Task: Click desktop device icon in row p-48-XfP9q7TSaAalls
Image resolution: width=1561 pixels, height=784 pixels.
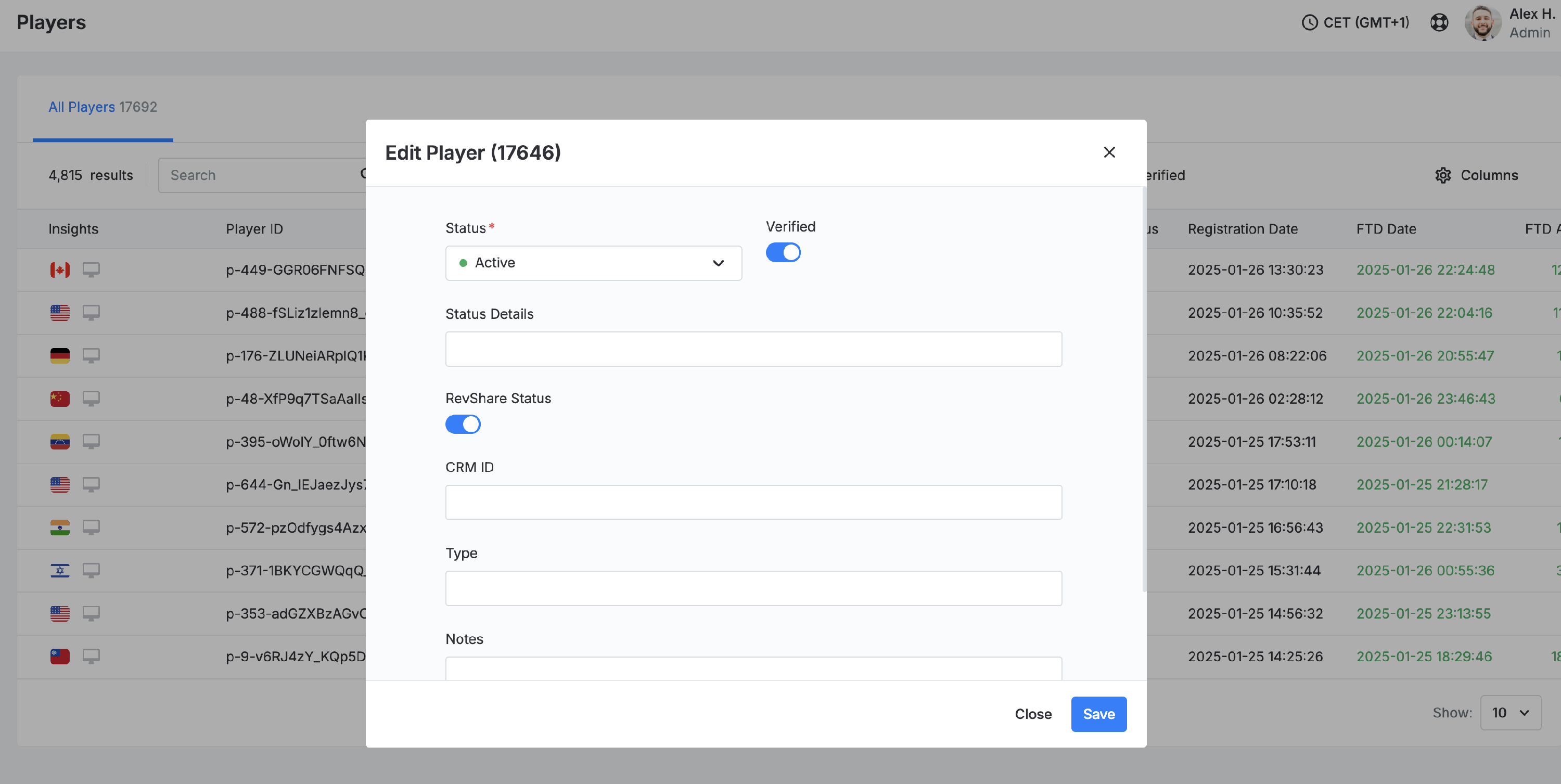Action: click(x=91, y=399)
